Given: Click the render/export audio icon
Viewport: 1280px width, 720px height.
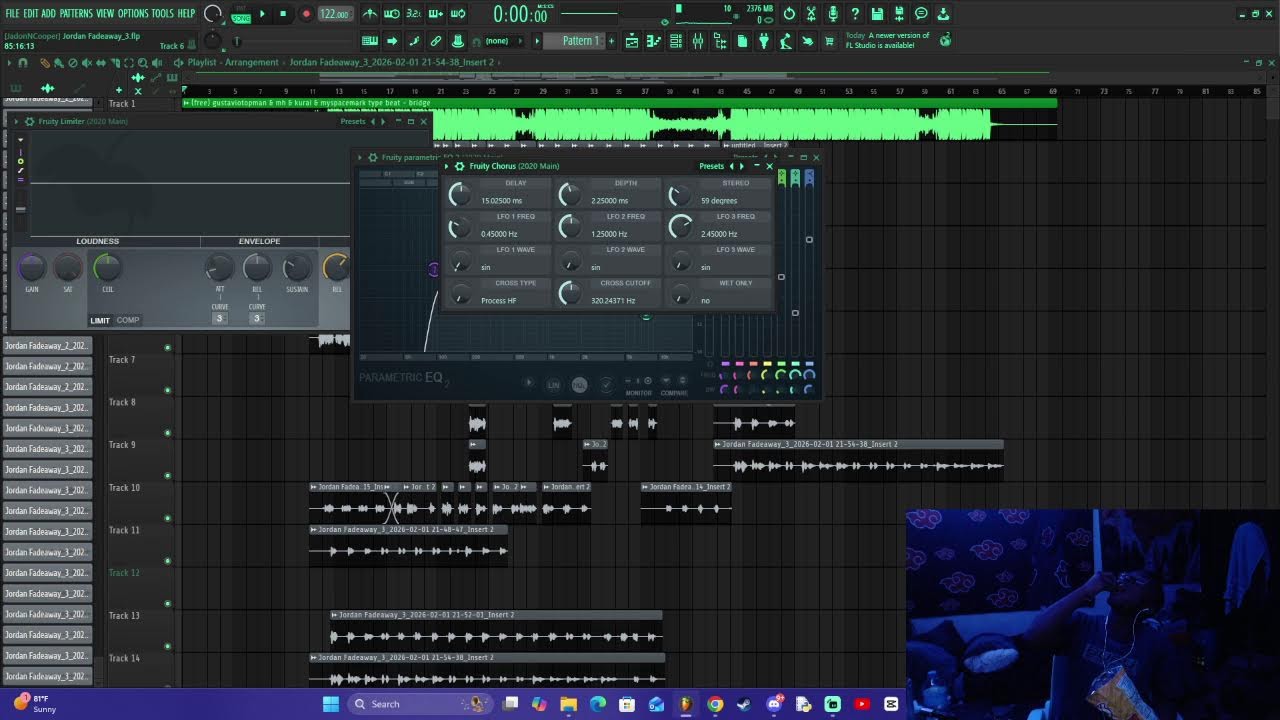Looking at the screenshot, I should (899, 14).
